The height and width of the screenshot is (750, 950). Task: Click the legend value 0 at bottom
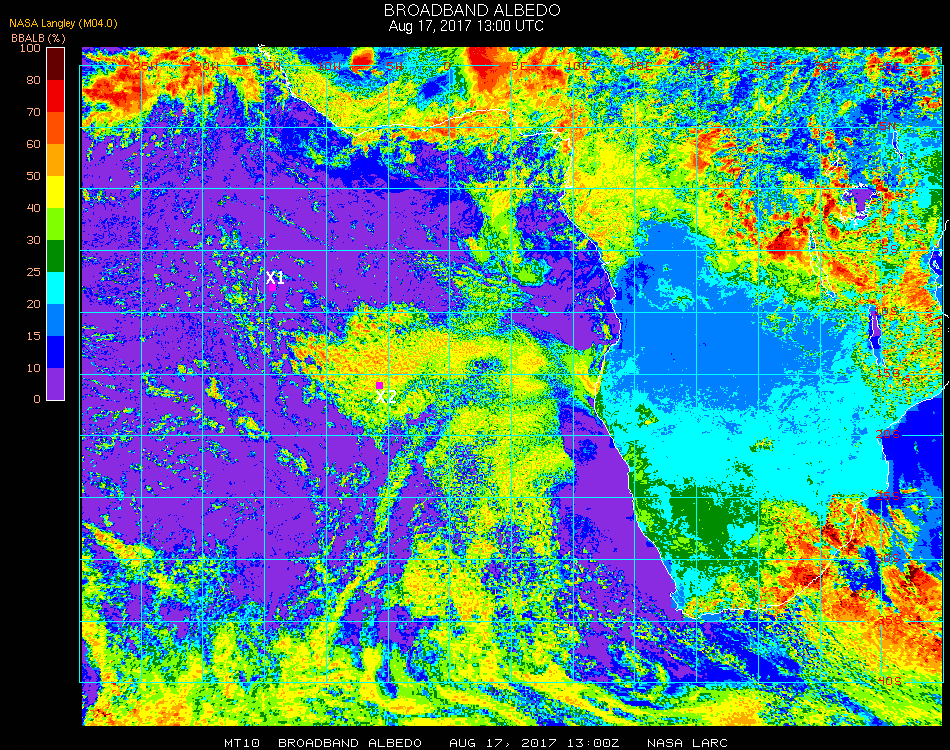pyautogui.click(x=37, y=399)
